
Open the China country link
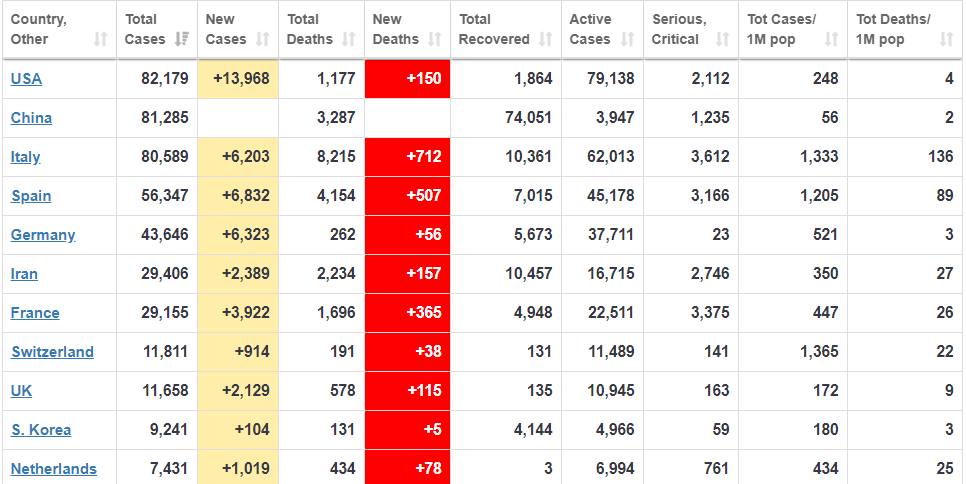pyautogui.click(x=31, y=118)
